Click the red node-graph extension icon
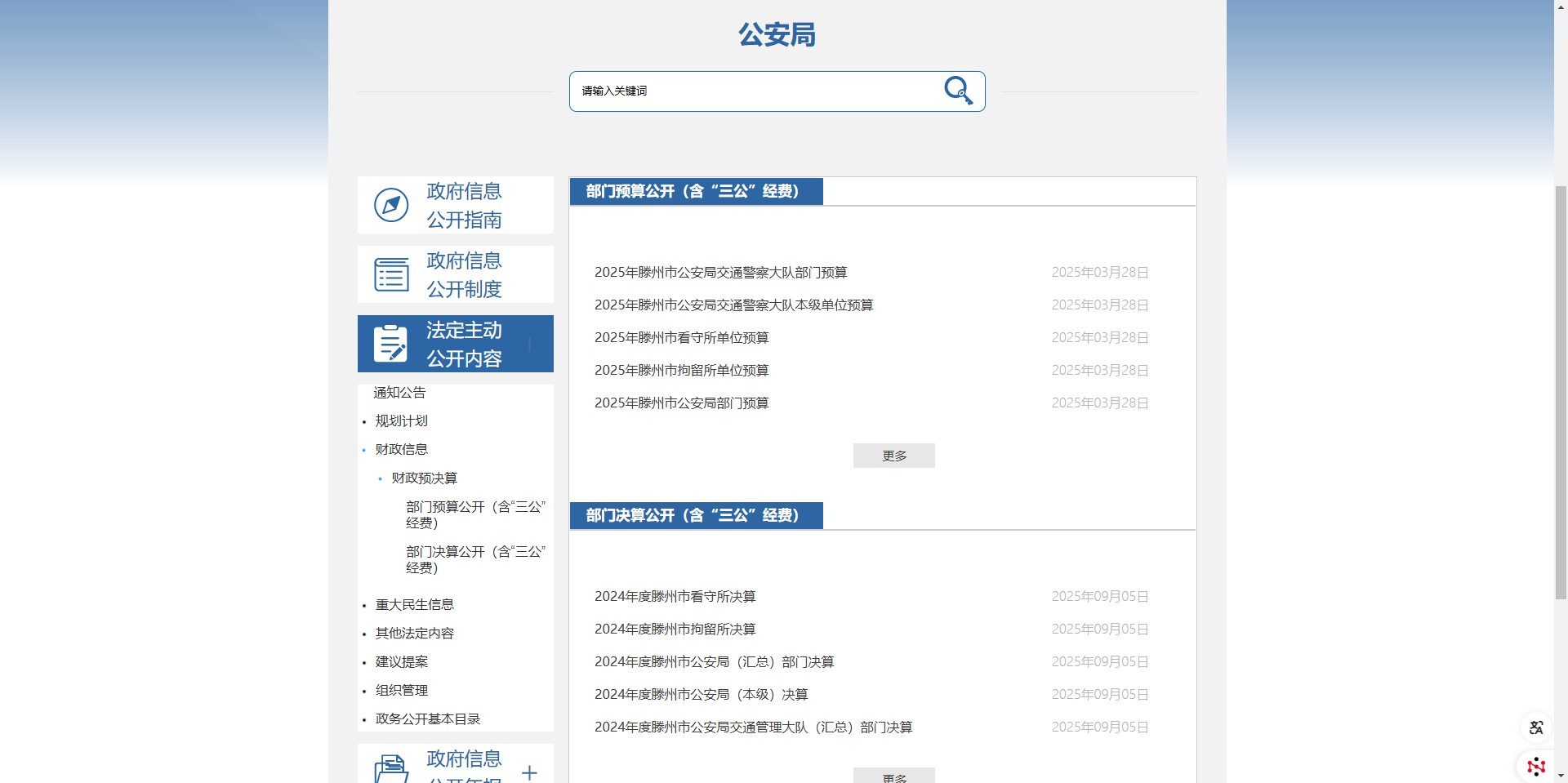The height and width of the screenshot is (783, 1568). point(1536,765)
